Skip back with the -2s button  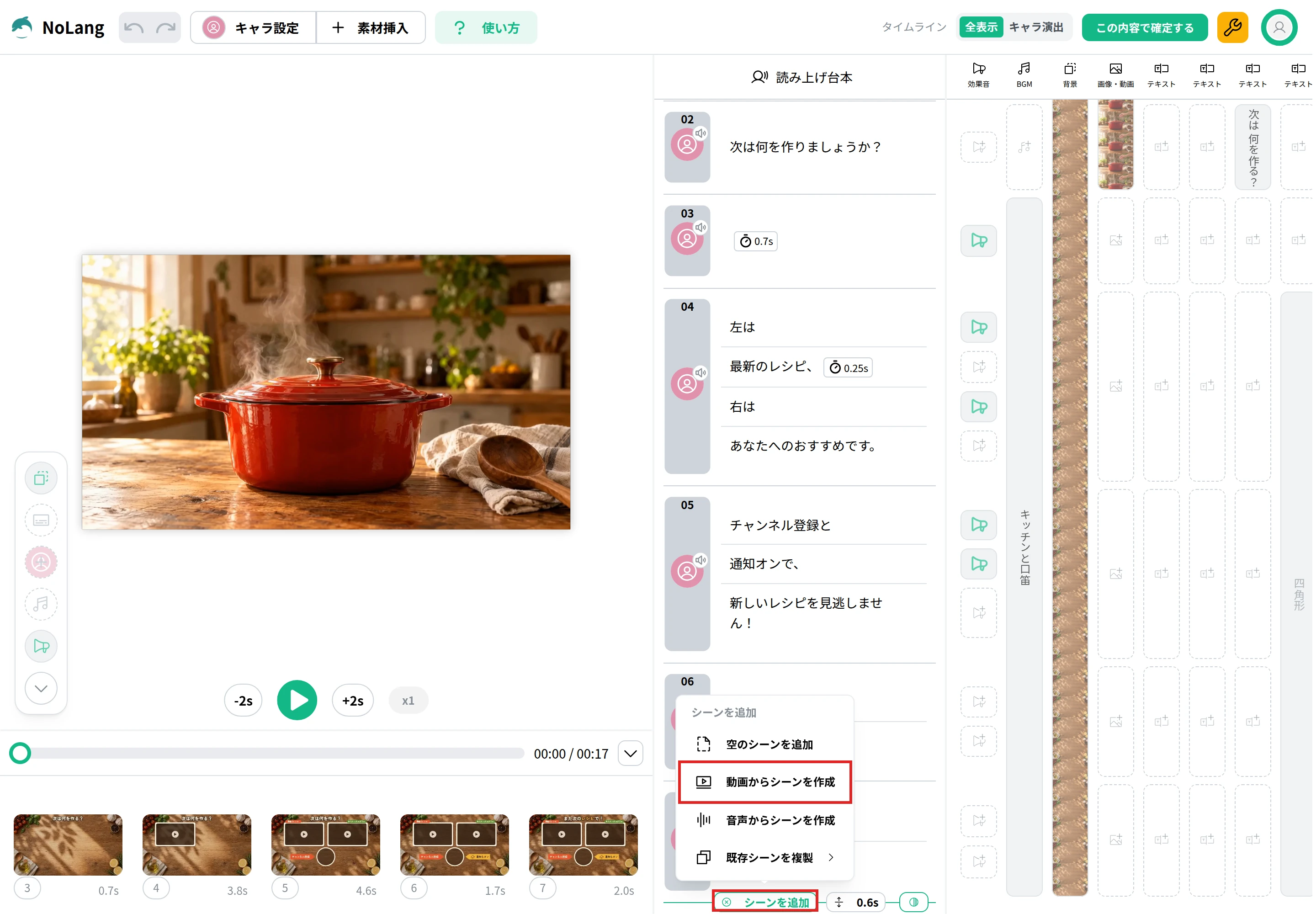click(x=243, y=701)
